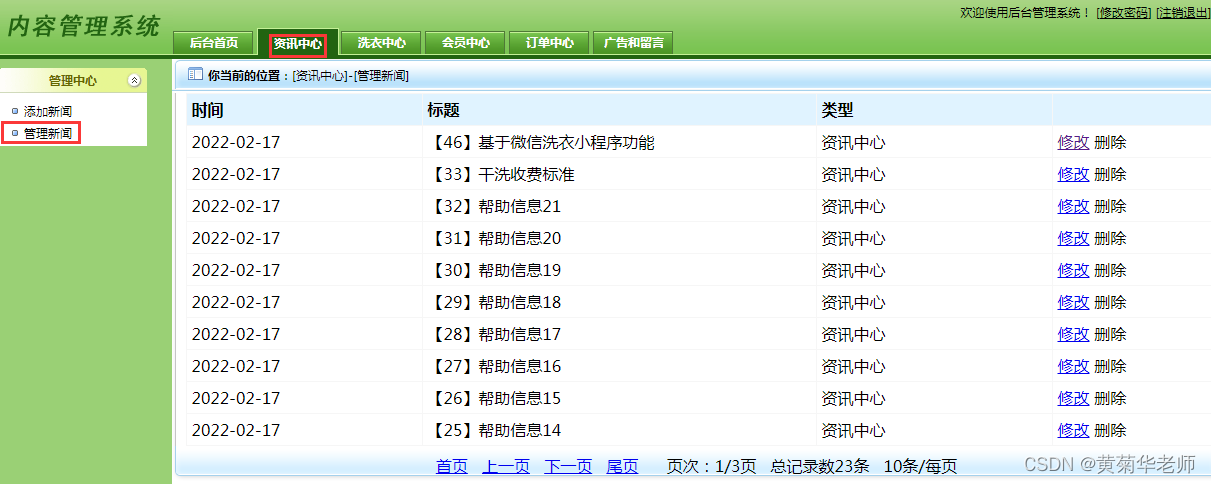Viewport: 1211px width, 484px height.
Task: Select the 订单中心 tab
Action: (550, 43)
